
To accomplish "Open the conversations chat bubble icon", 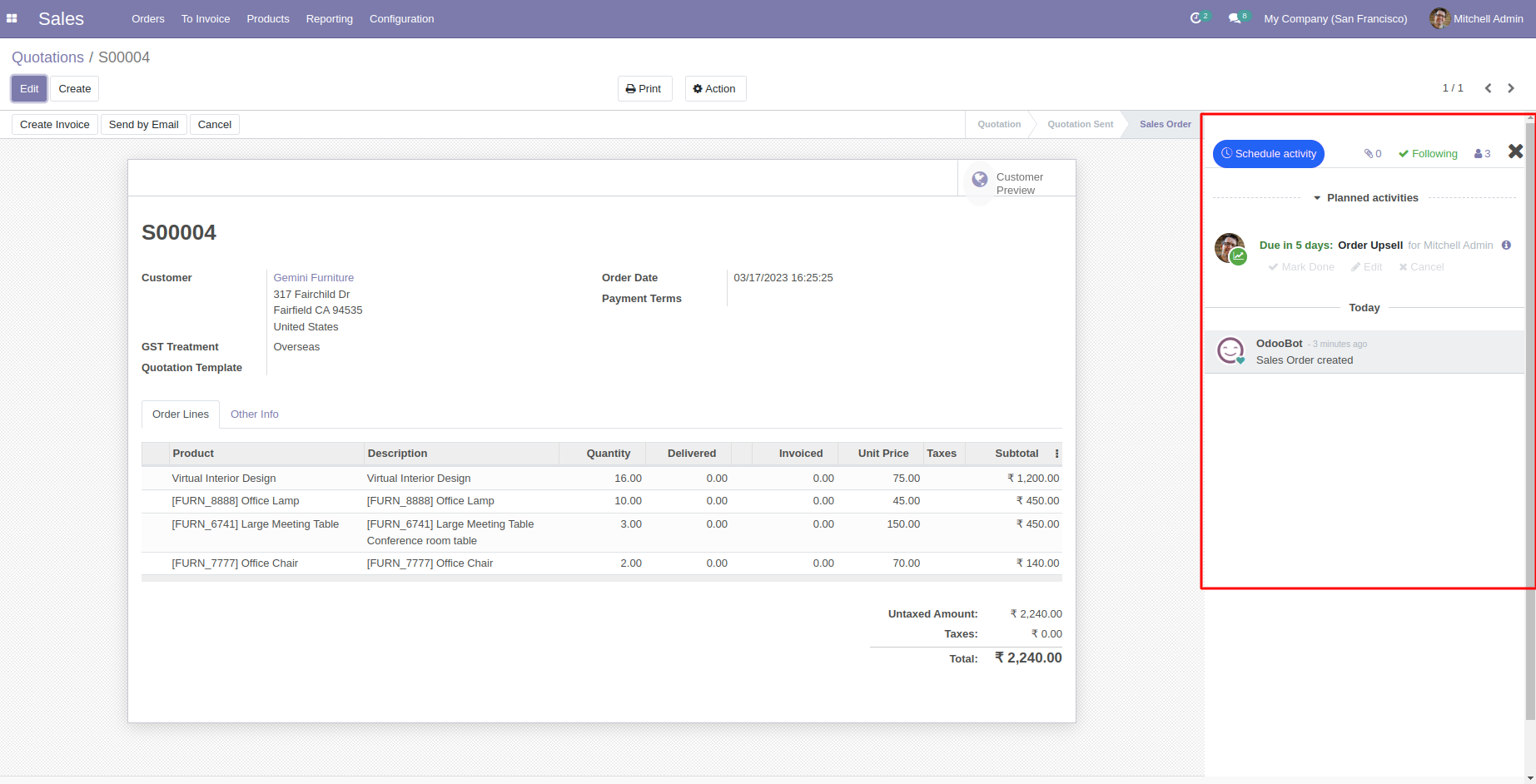I will click(1235, 18).
